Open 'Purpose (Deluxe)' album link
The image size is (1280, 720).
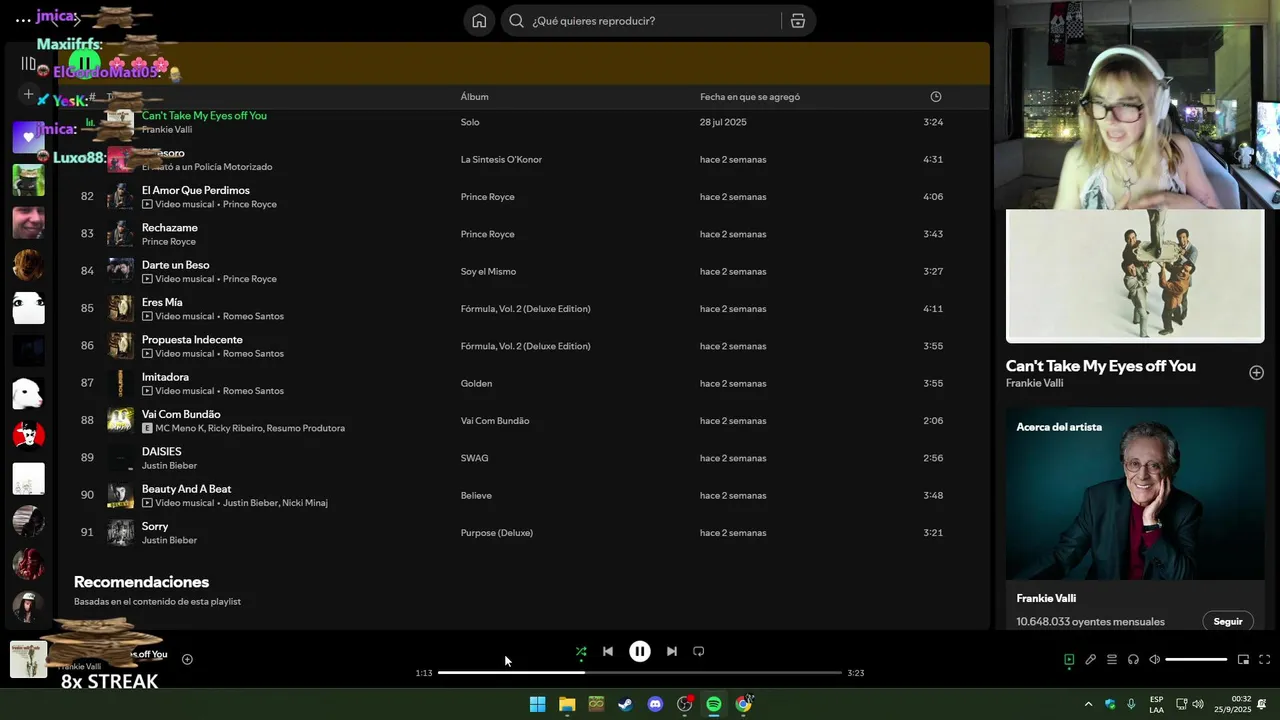[496, 533]
